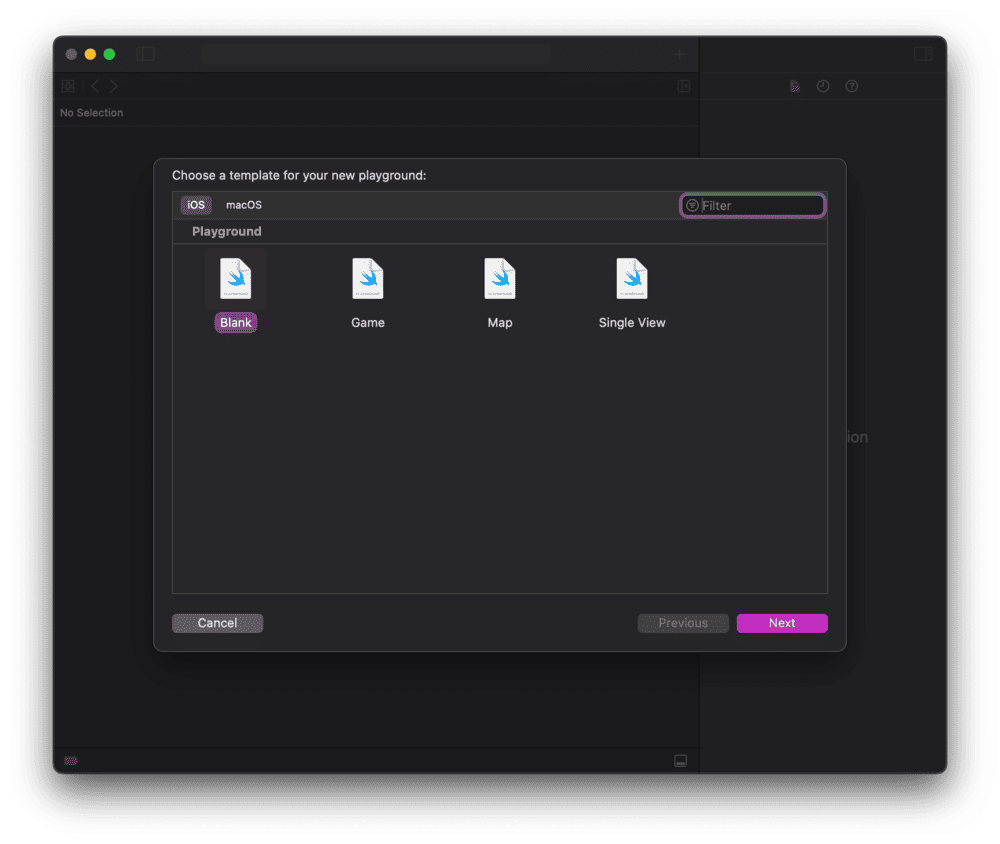Click the Single View template label

(x=631, y=322)
